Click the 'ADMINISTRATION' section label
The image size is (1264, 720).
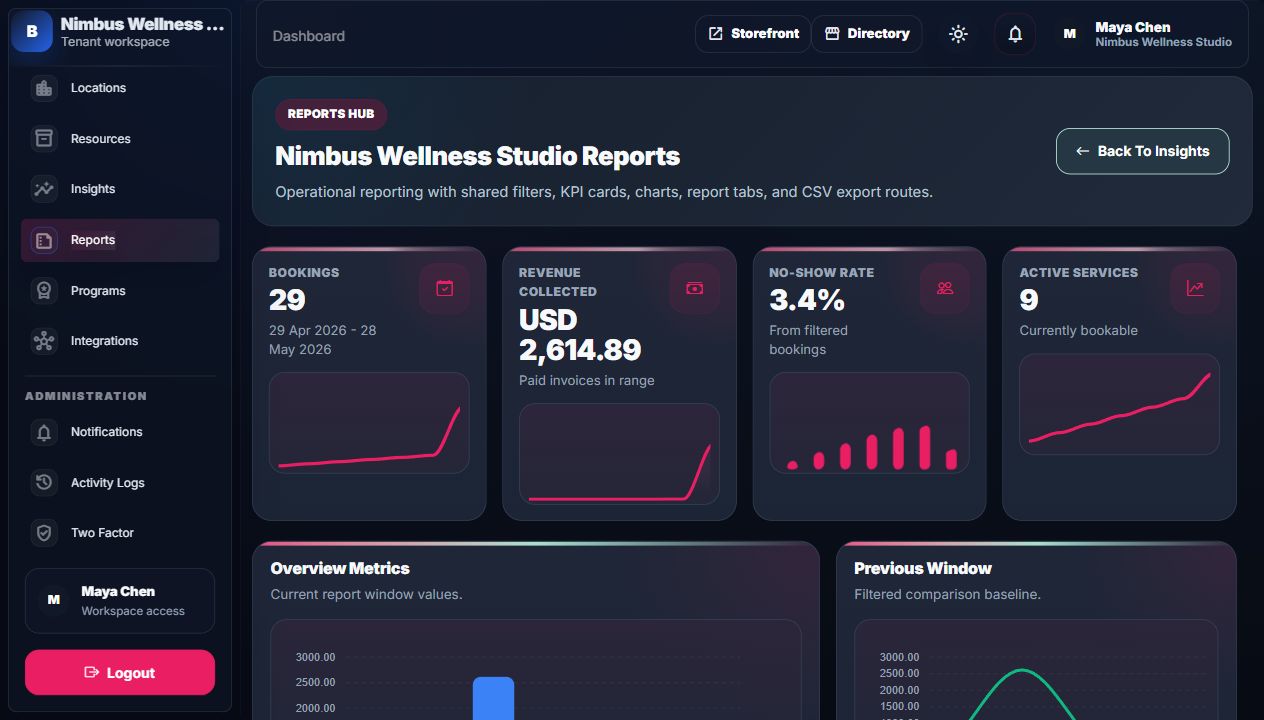point(86,396)
